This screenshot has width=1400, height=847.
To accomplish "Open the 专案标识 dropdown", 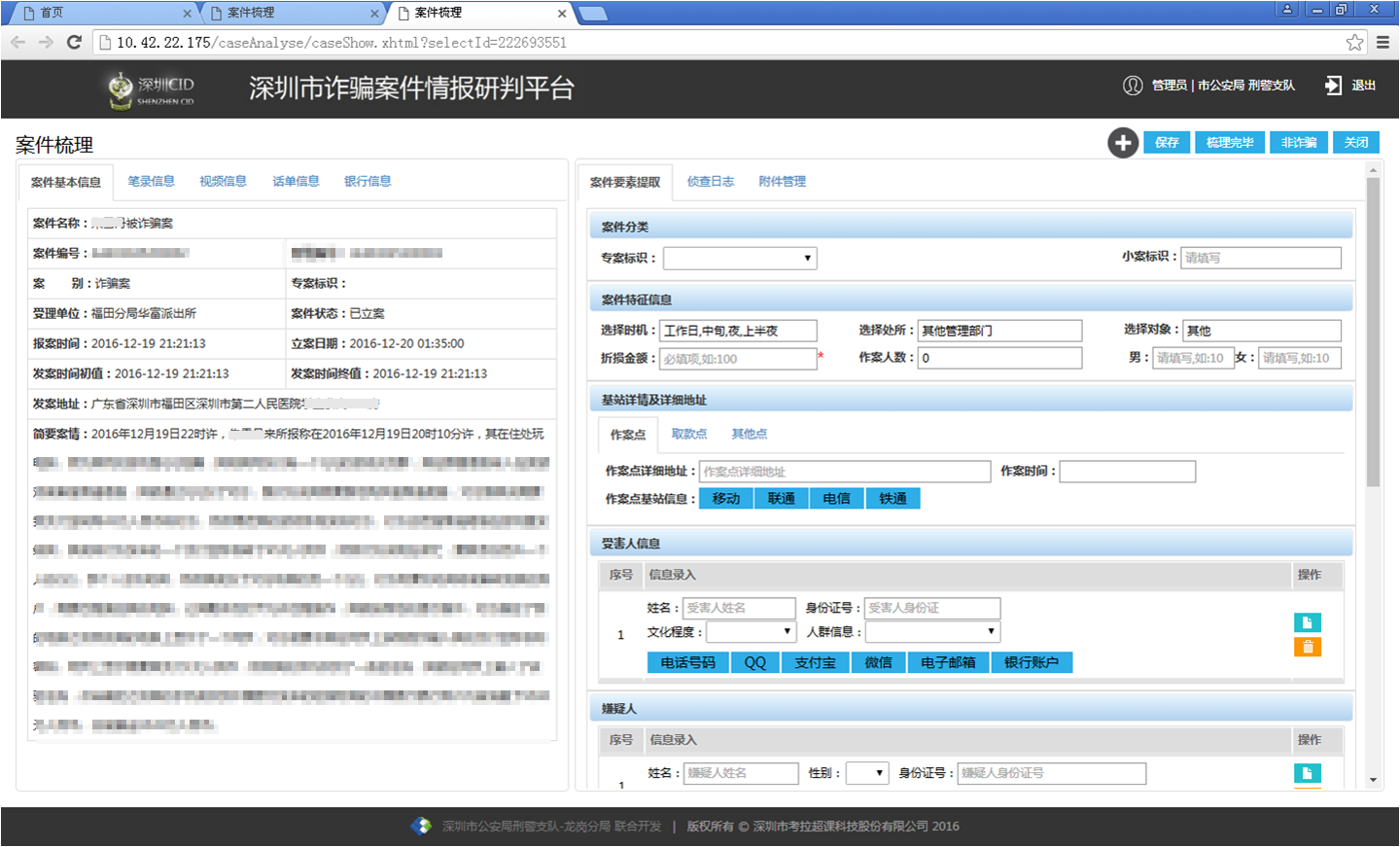I will 740,258.
